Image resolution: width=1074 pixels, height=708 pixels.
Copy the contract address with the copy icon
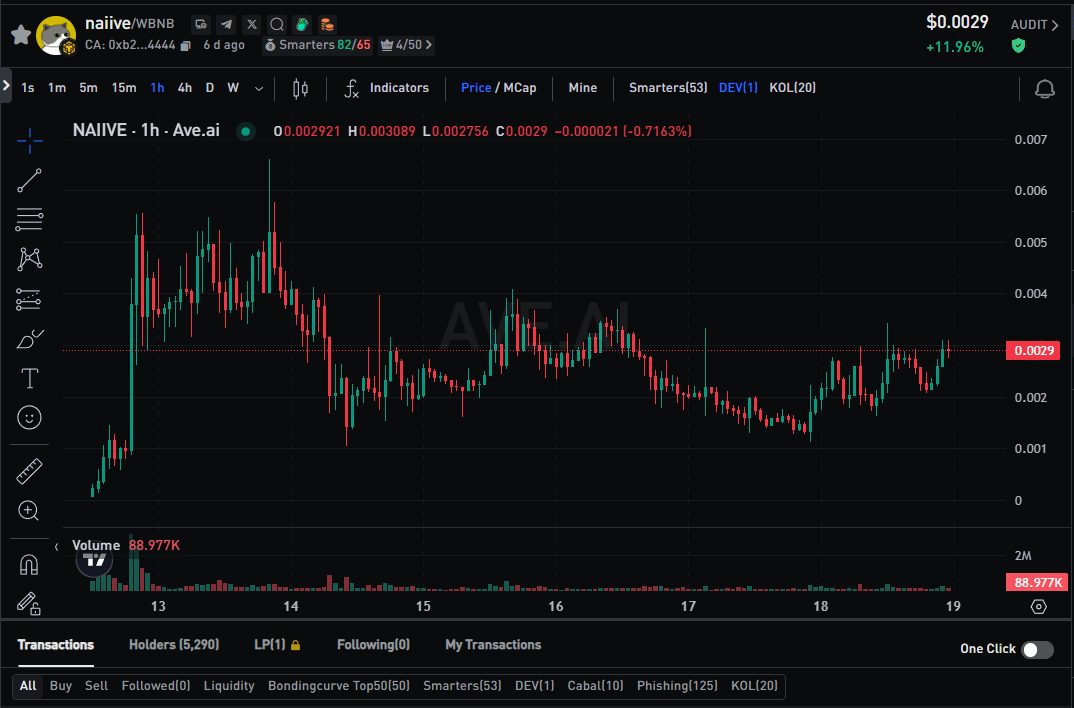tap(185, 45)
